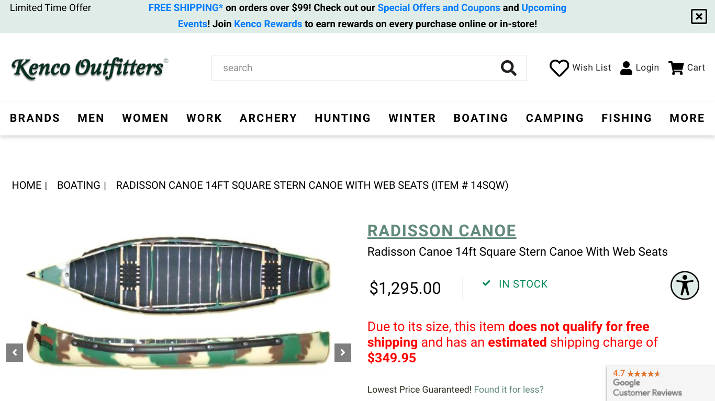The image size is (715, 401).
Task: Open the Radisson Canoe brand link
Action: tap(441, 231)
